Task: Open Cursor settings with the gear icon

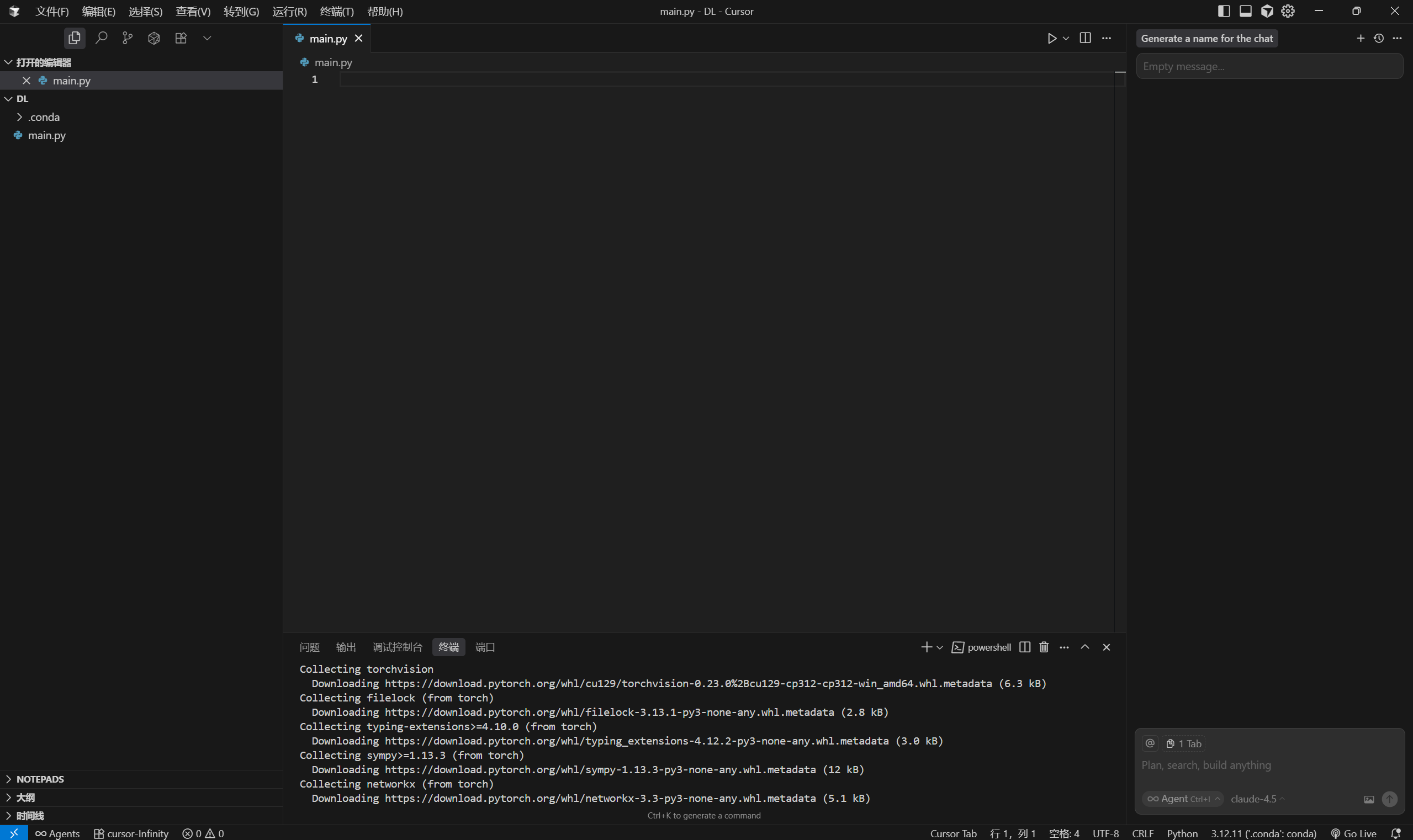Action: tap(1288, 10)
